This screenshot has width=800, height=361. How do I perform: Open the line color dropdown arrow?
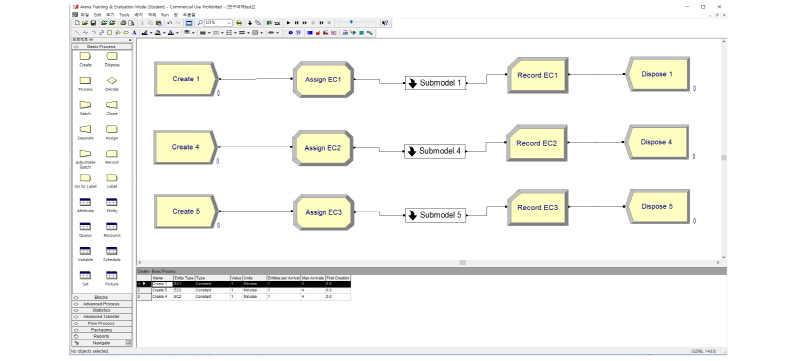click(151, 33)
